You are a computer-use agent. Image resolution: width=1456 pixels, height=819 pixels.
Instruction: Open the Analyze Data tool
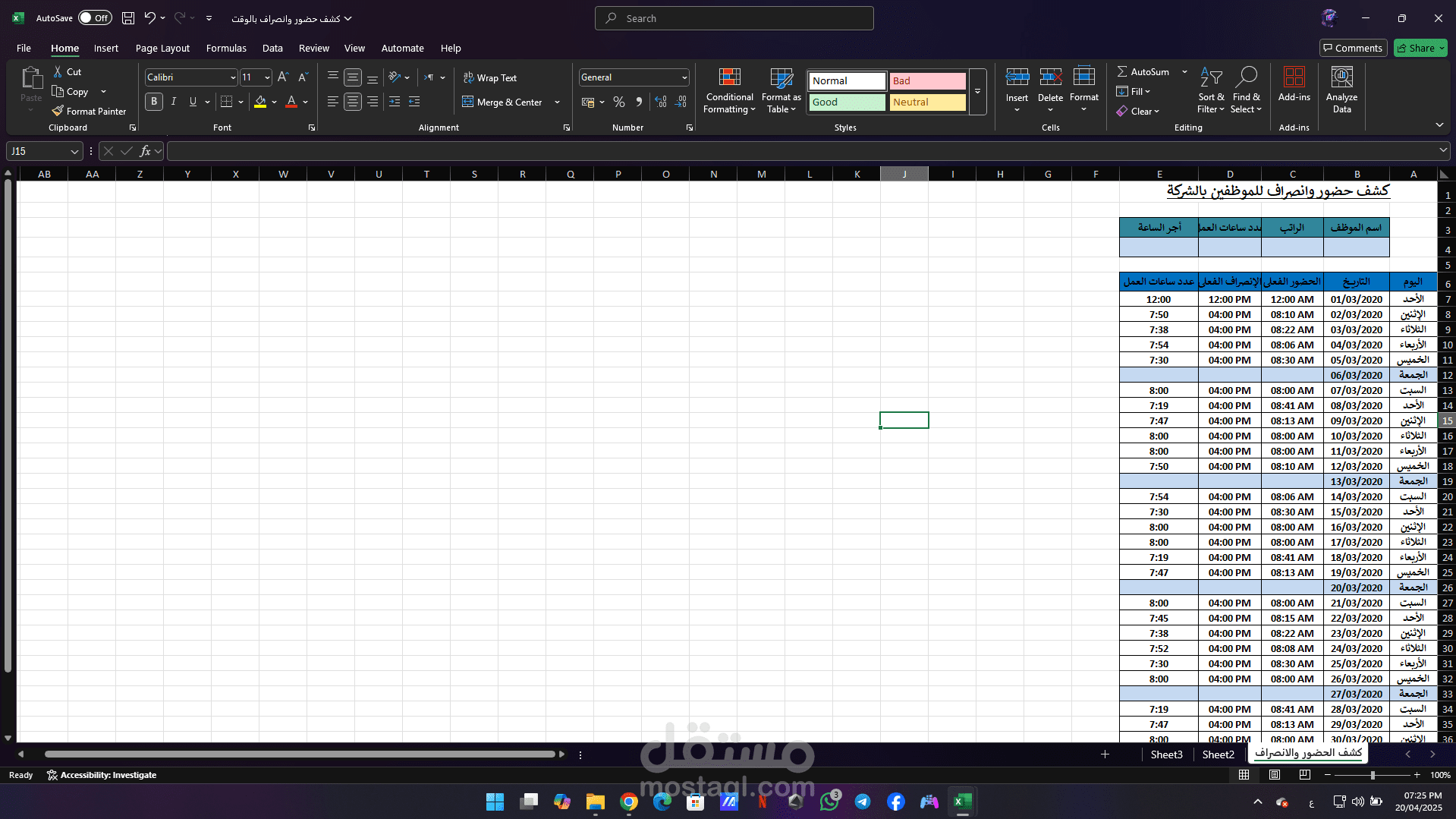click(x=1341, y=90)
